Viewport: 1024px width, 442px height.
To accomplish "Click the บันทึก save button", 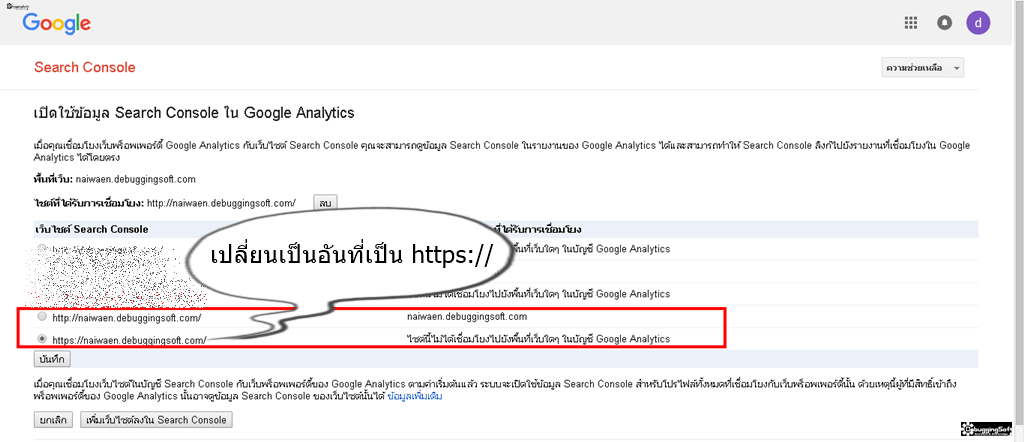I will (52, 360).
